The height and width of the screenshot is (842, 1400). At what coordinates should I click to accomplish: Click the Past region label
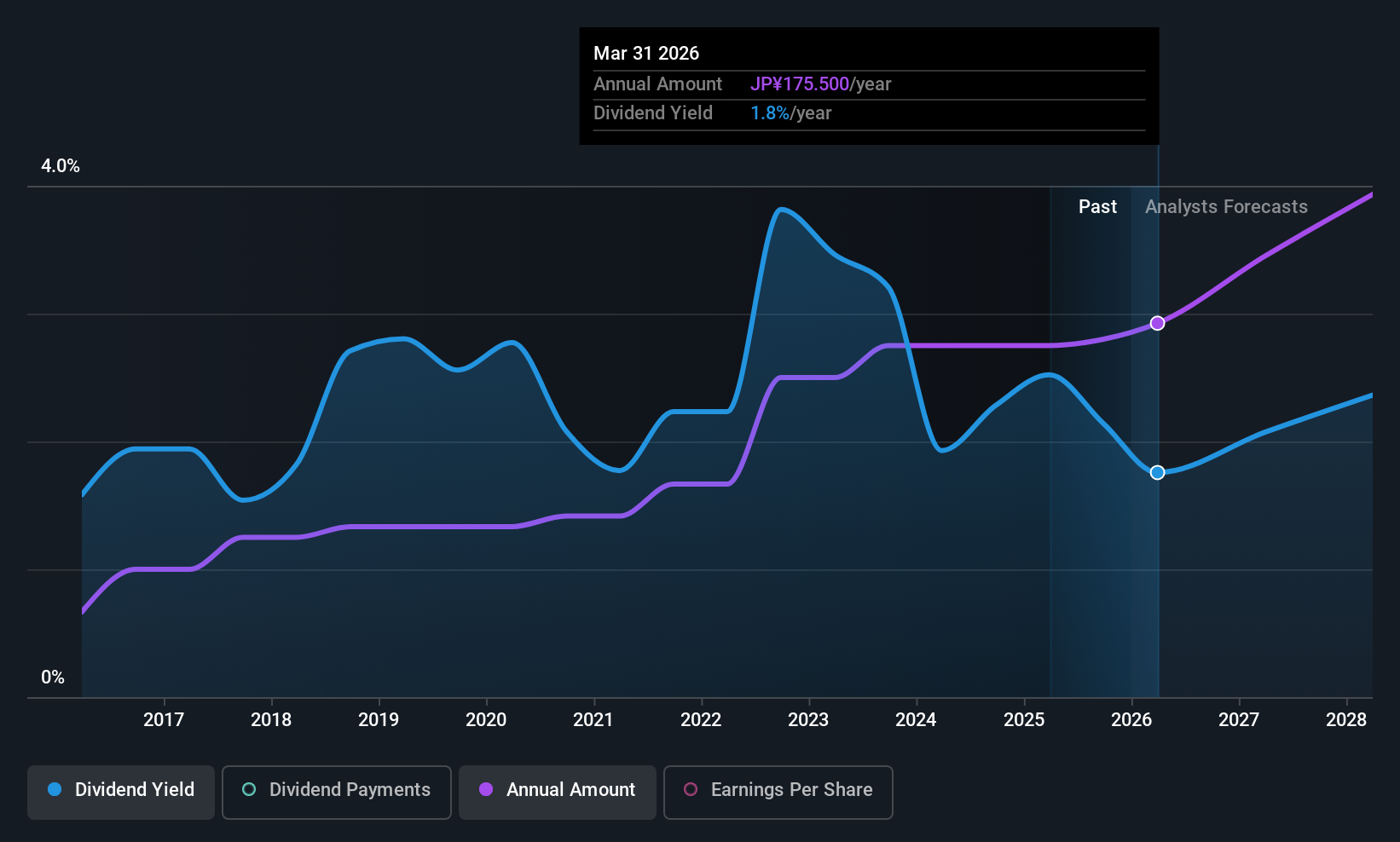click(x=1097, y=207)
